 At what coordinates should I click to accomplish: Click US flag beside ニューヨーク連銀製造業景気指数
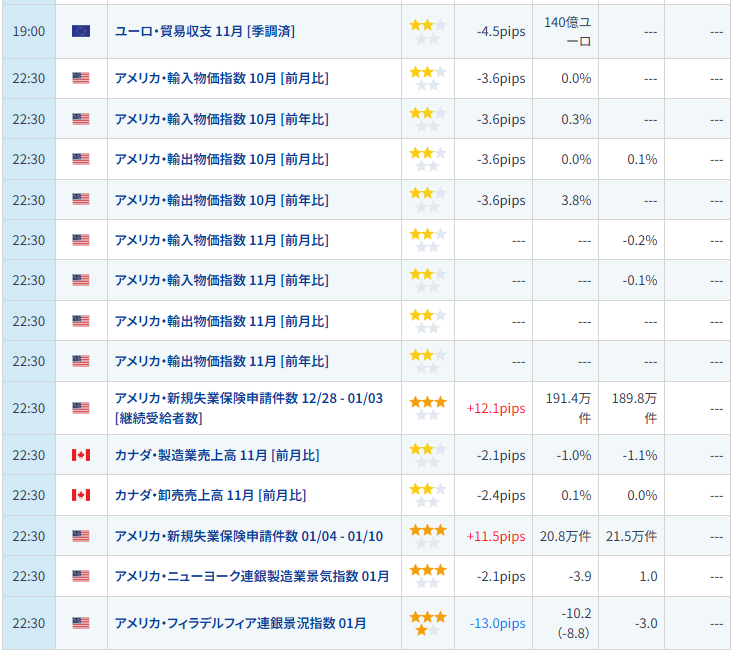[81, 576]
